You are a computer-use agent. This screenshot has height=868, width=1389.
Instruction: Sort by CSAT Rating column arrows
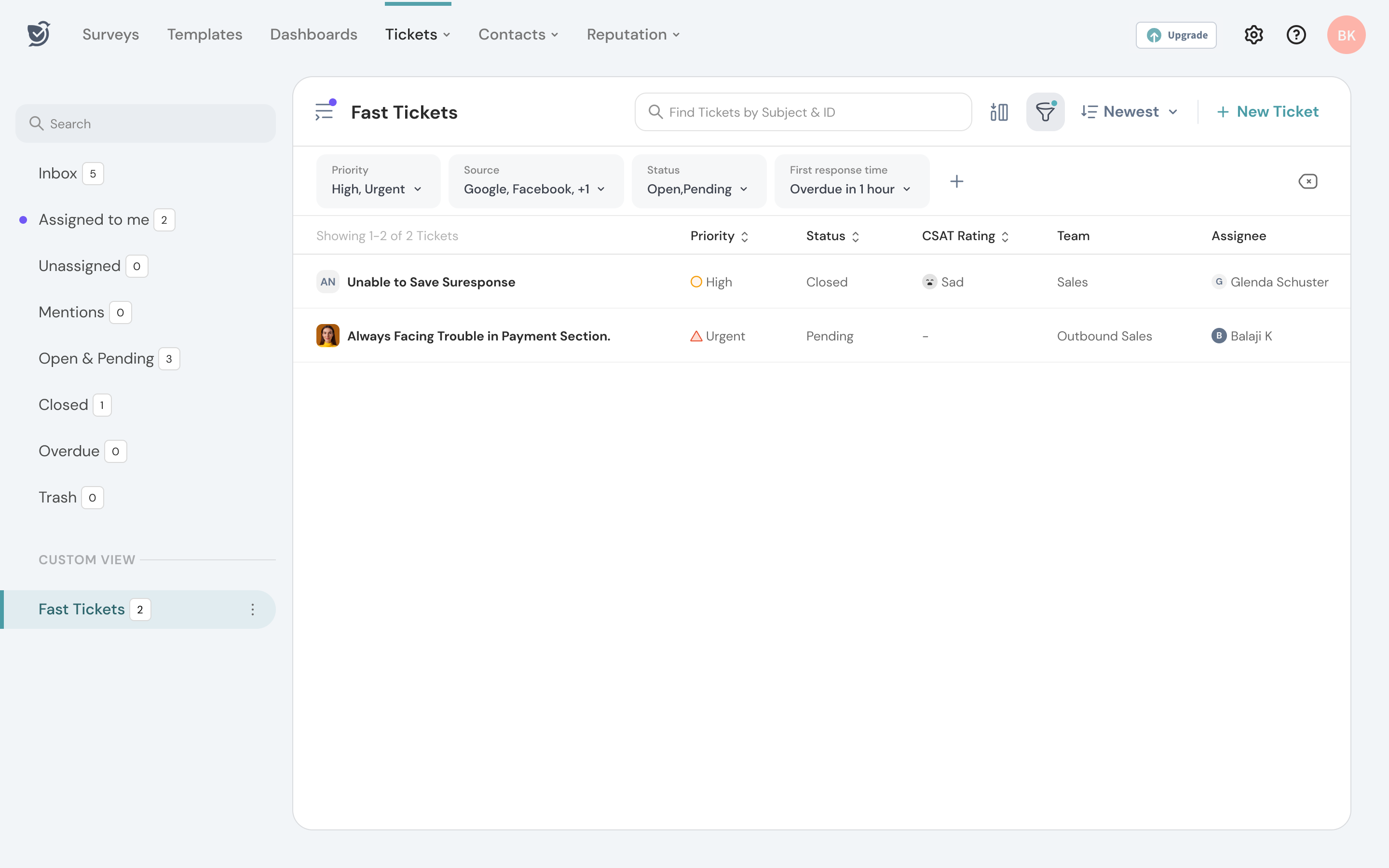[x=1005, y=236]
